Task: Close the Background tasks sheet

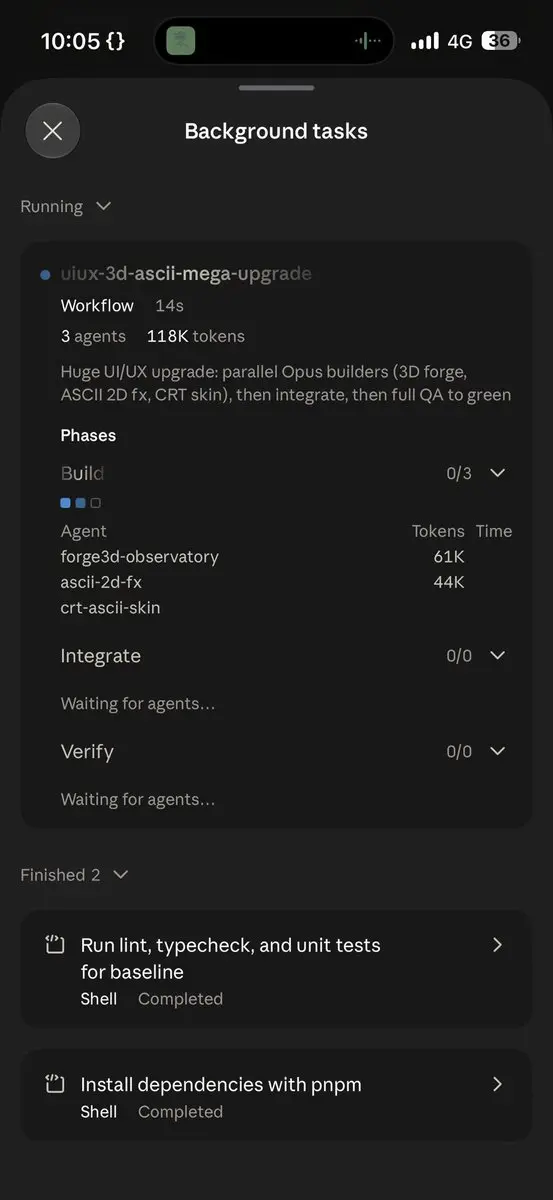Action: coord(53,131)
